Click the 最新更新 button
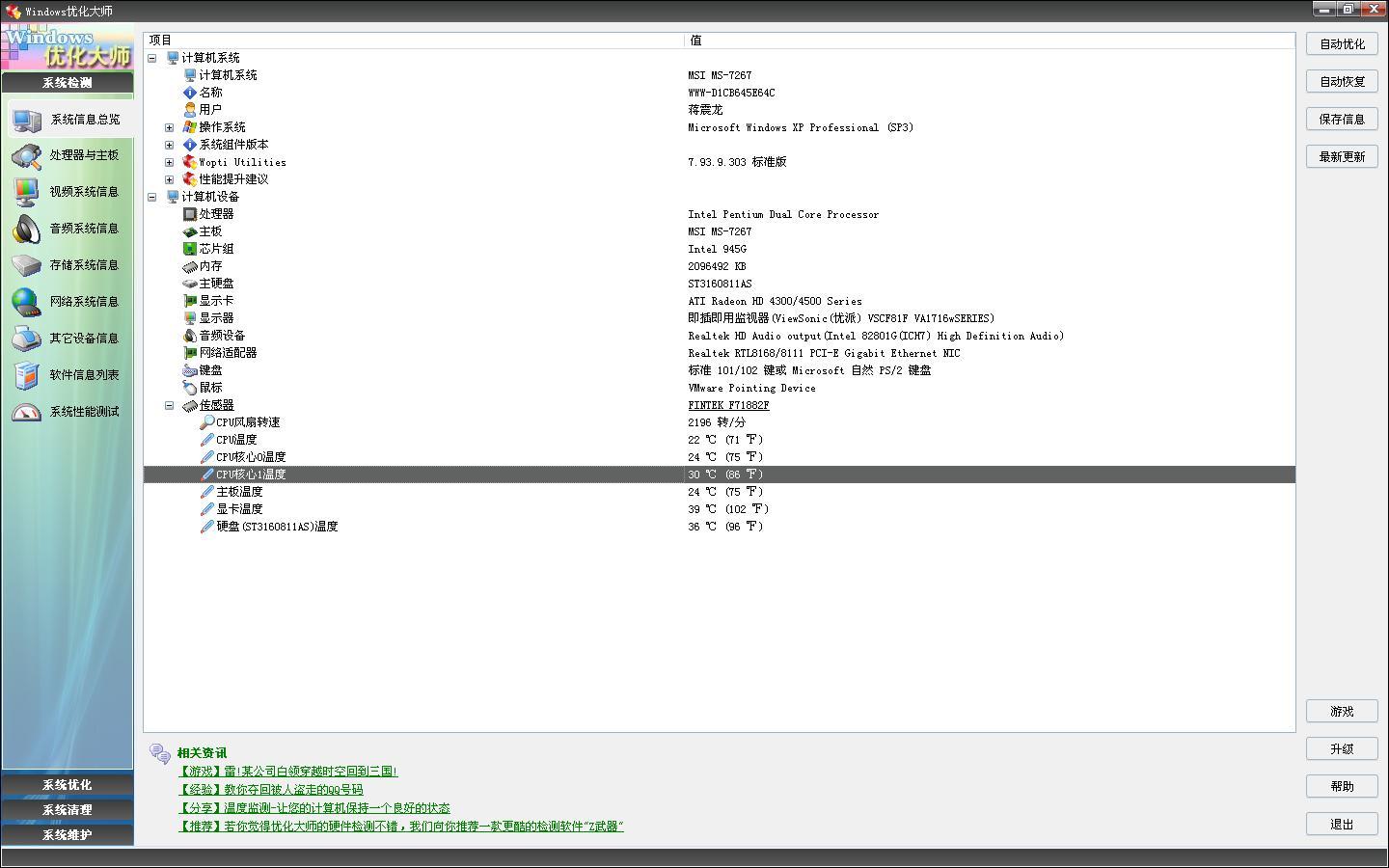This screenshot has height=868, width=1389. [1342, 157]
